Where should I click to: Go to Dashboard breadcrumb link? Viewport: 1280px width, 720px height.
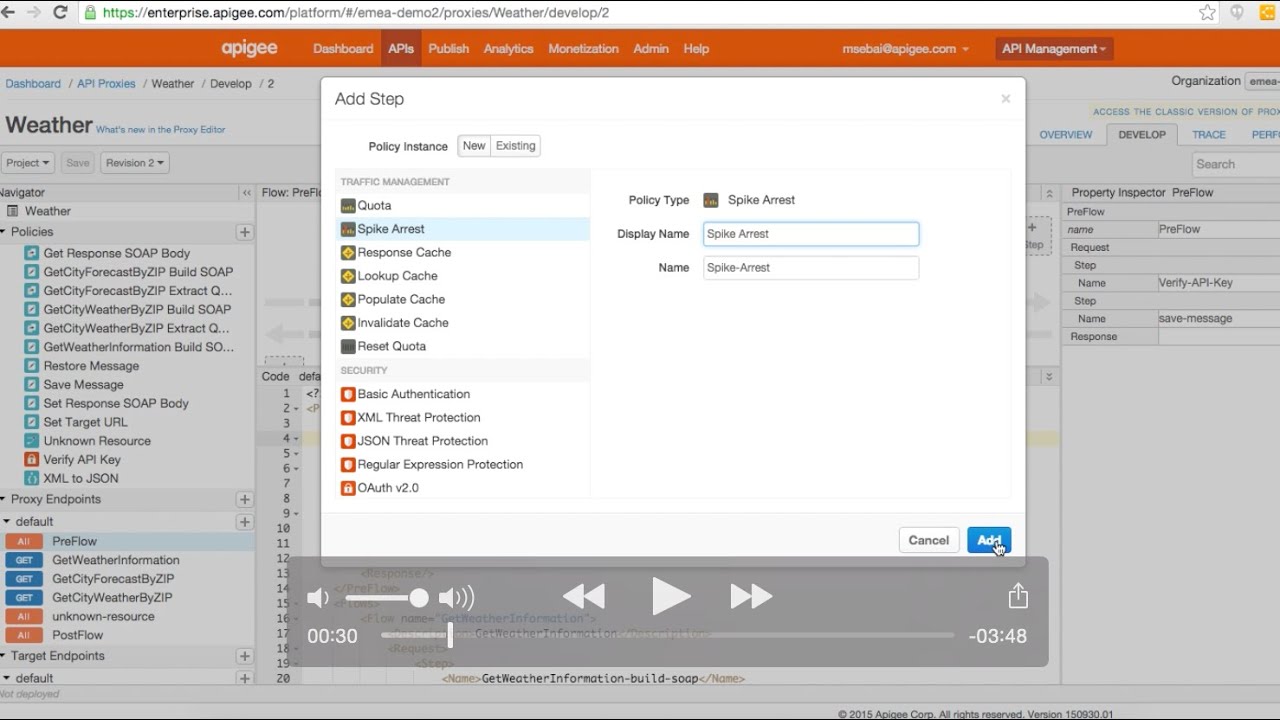pos(33,84)
